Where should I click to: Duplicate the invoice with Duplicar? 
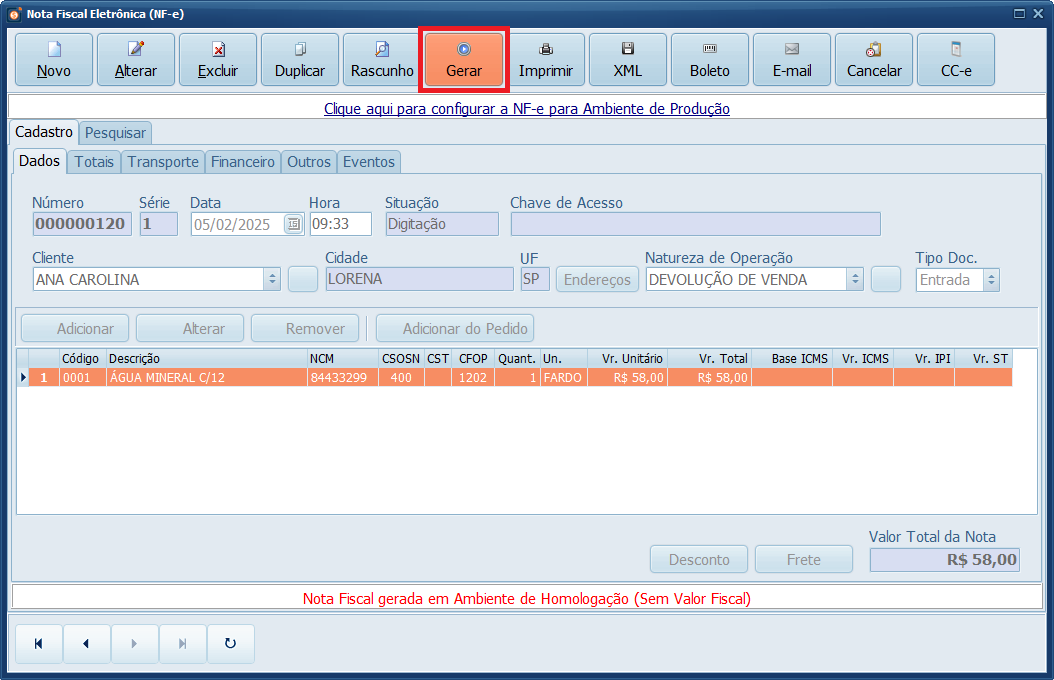pyautogui.click(x=300, y=60)
